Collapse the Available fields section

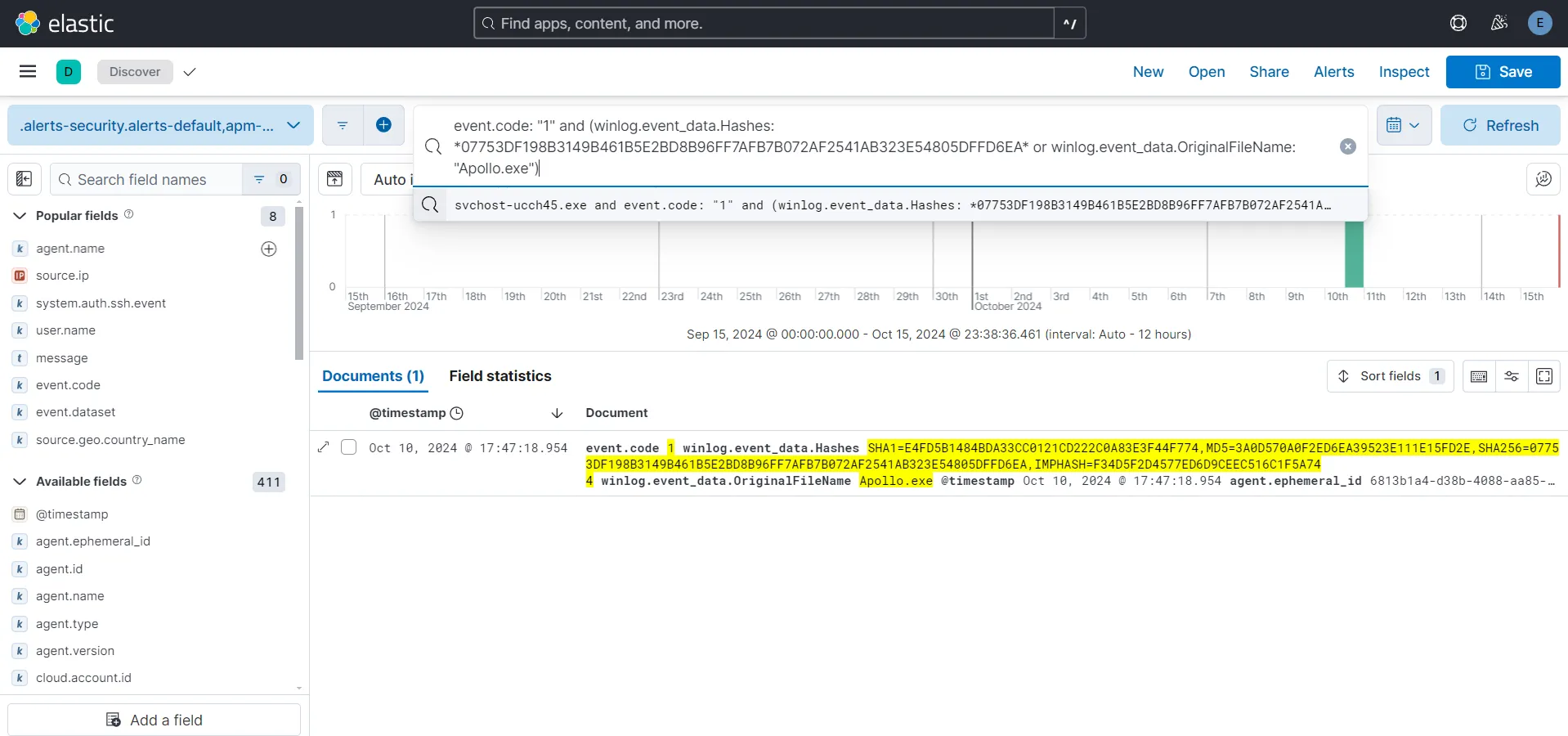[x=18, y=482]
